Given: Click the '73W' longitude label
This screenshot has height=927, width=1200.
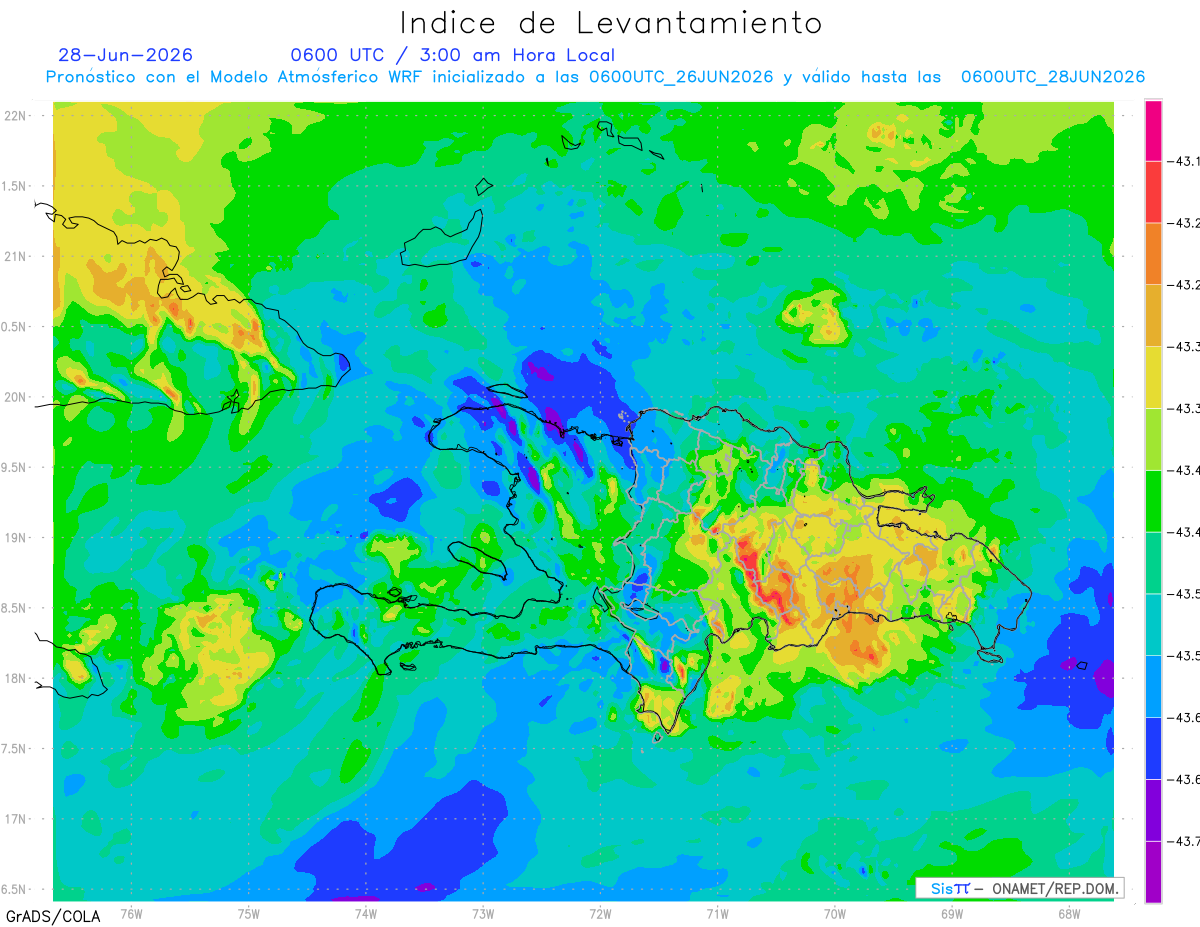Looking at the screenshot, I should 483,913.
